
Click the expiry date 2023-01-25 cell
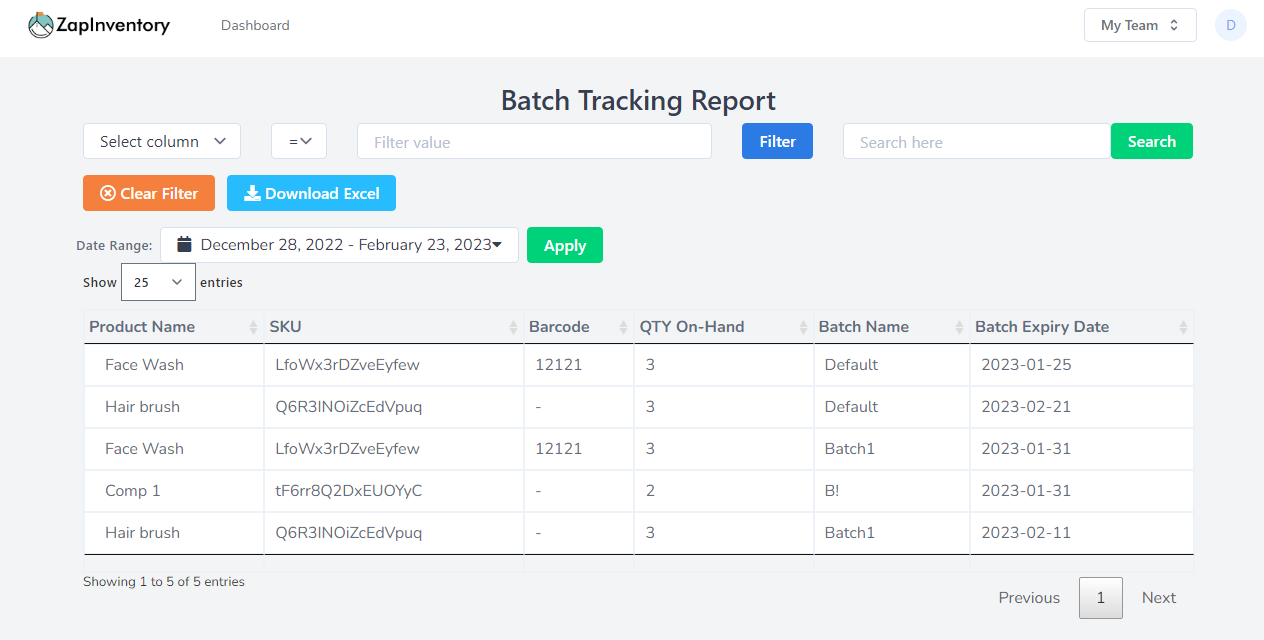1082,365
